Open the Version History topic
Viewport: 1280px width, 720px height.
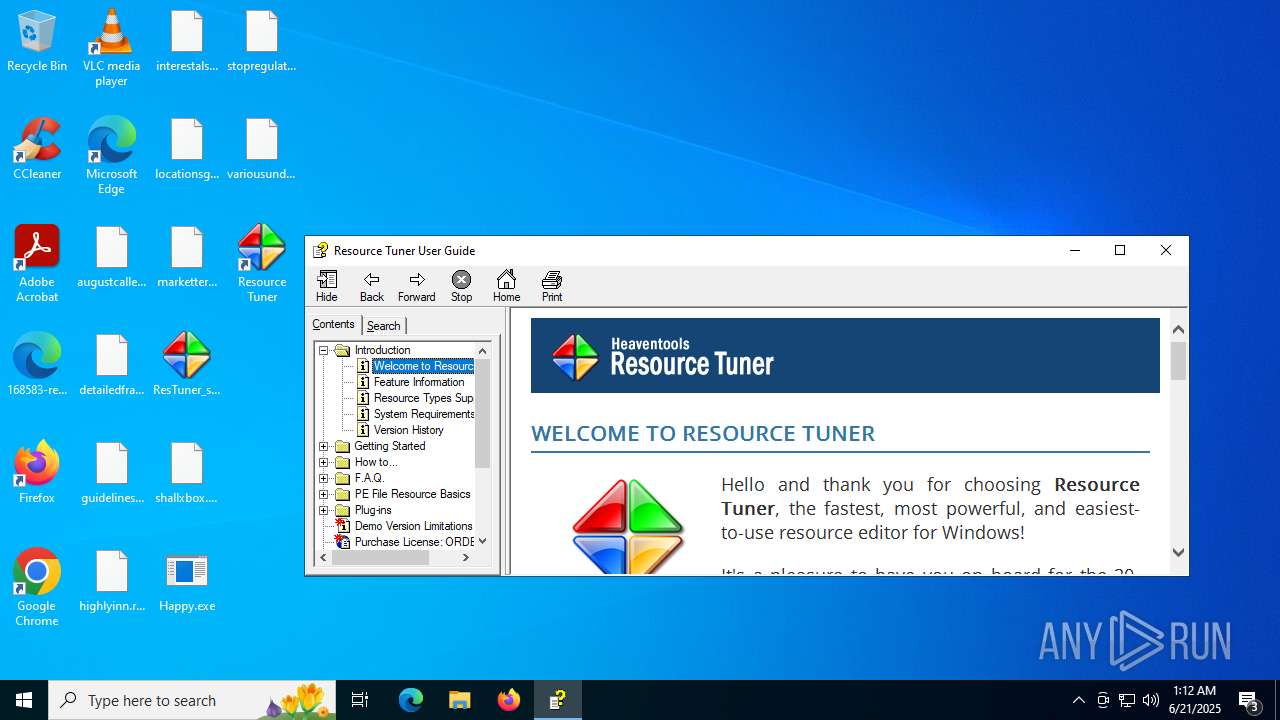tap(408, 430)
